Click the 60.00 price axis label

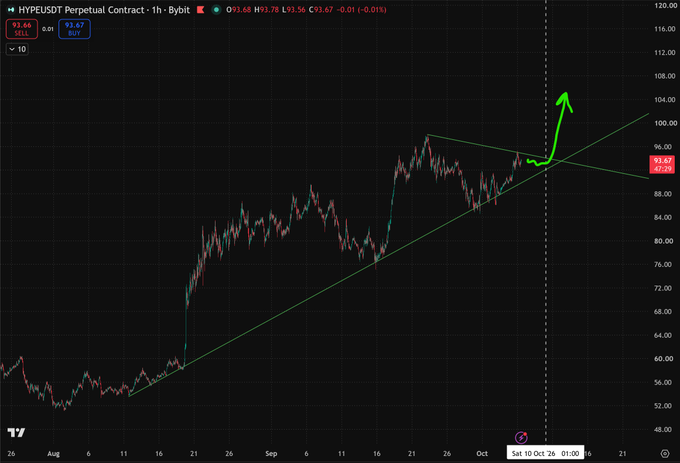(664, 359)
